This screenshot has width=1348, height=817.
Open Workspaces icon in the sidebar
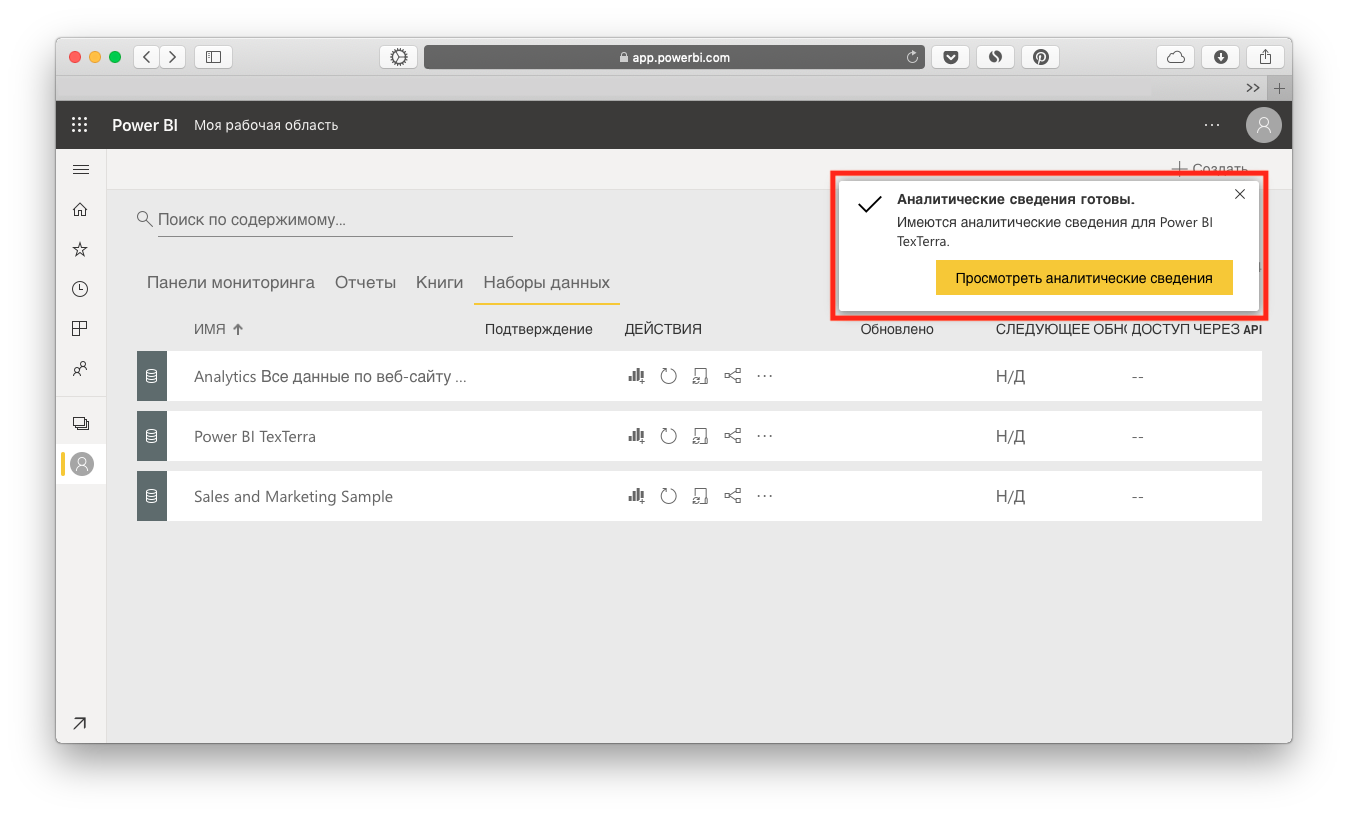click(81, 424)
